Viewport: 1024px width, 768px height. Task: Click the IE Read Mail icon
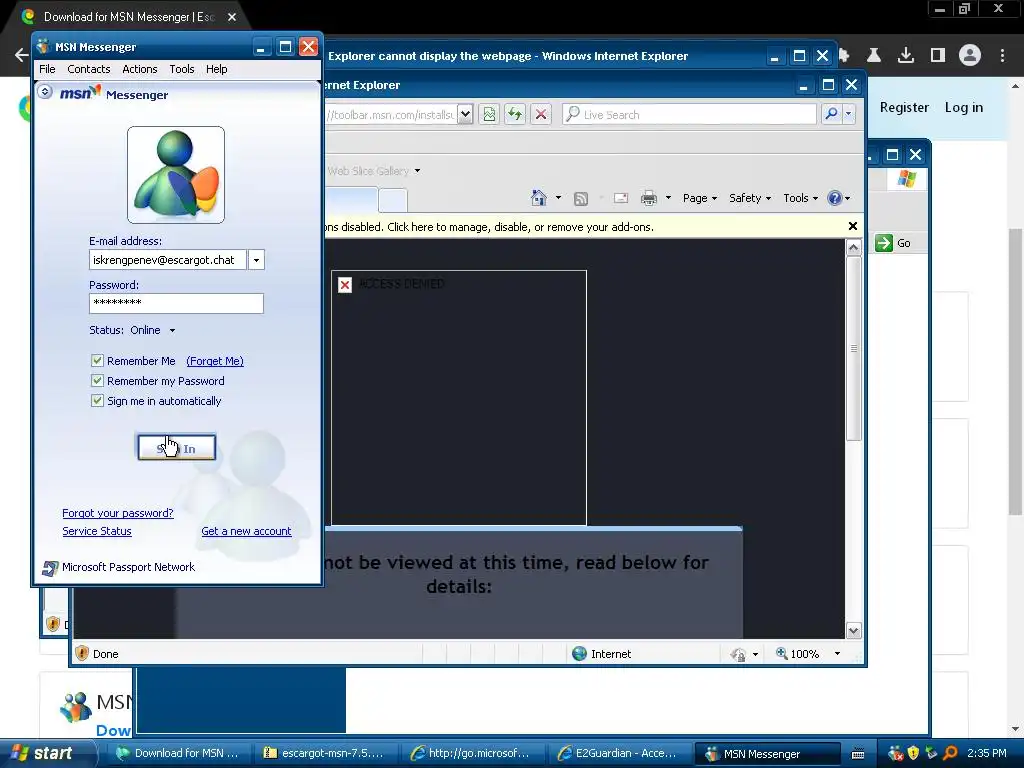(x=620, y=198)
